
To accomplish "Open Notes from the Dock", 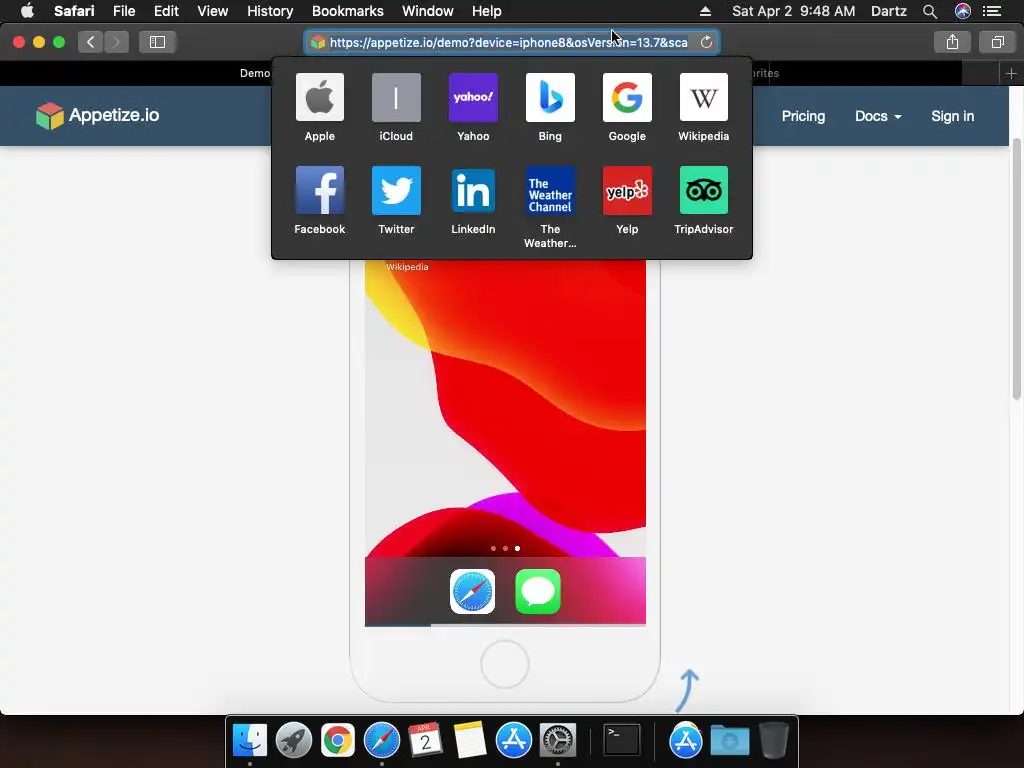I will [x=470, y=740].
